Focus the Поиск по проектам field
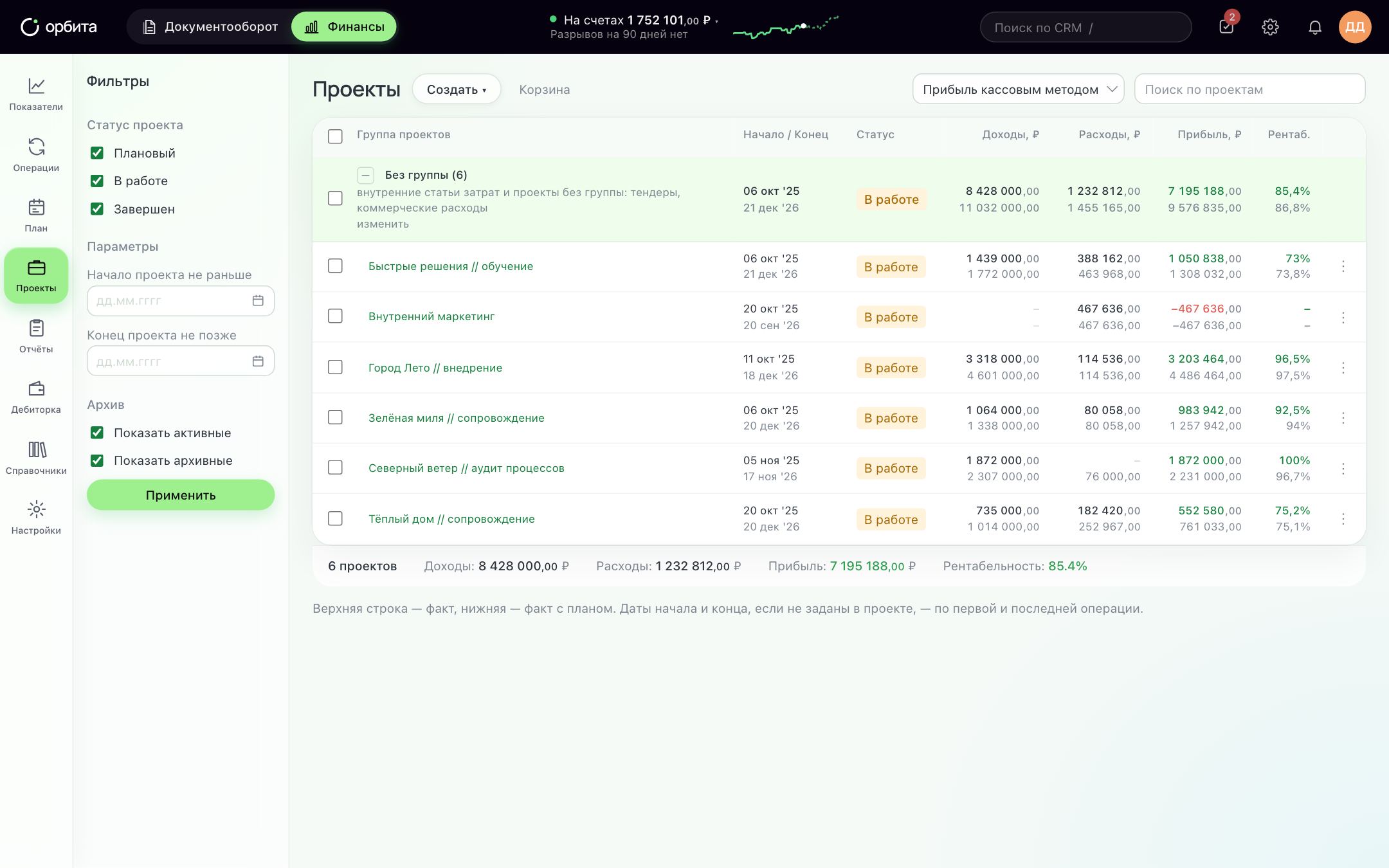 click(x=1249, y=89)
